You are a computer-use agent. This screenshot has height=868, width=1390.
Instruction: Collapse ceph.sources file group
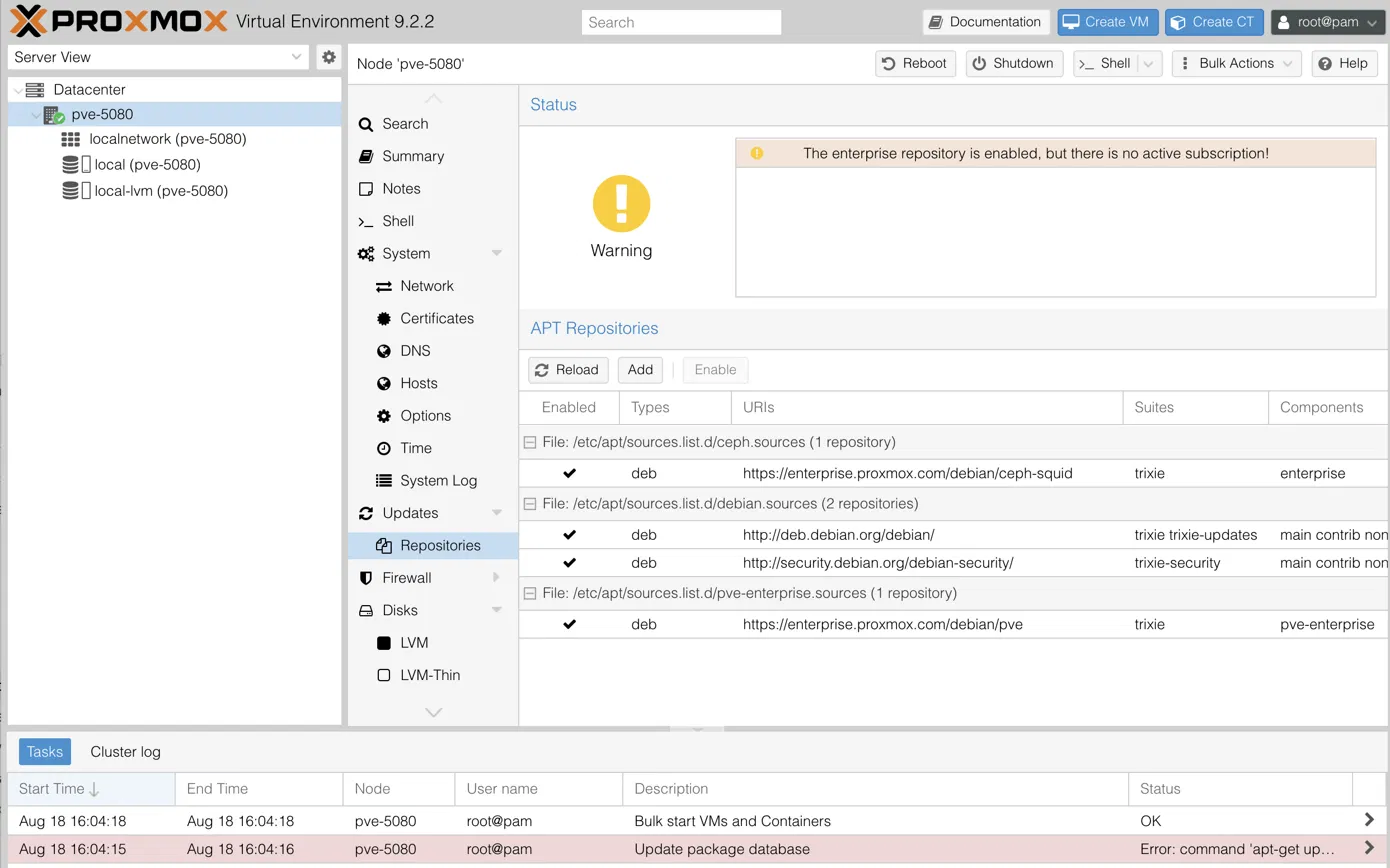[x=530, y=442]
